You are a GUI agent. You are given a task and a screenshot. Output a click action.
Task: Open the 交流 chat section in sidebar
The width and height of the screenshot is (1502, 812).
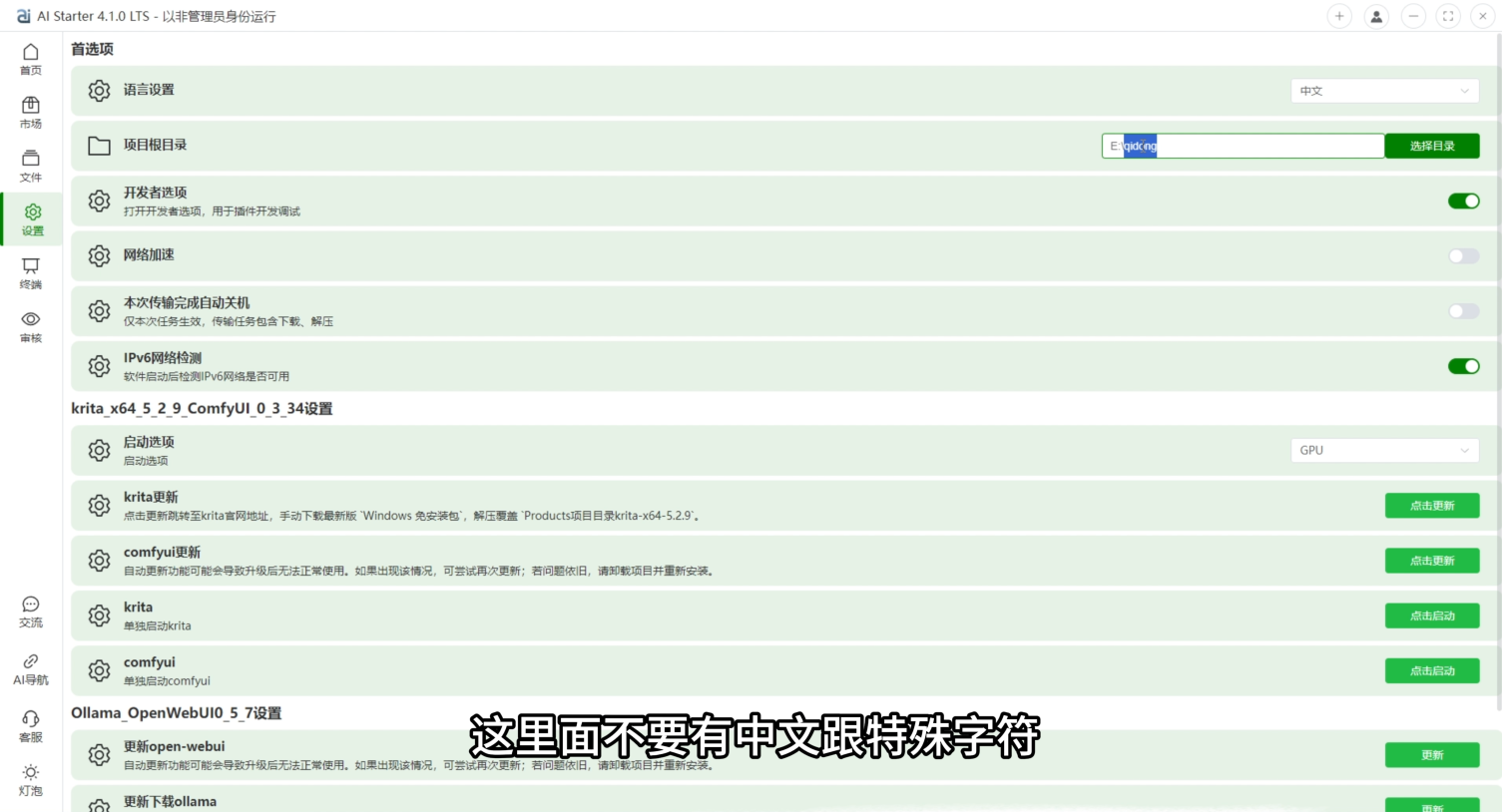coord(31,611)
